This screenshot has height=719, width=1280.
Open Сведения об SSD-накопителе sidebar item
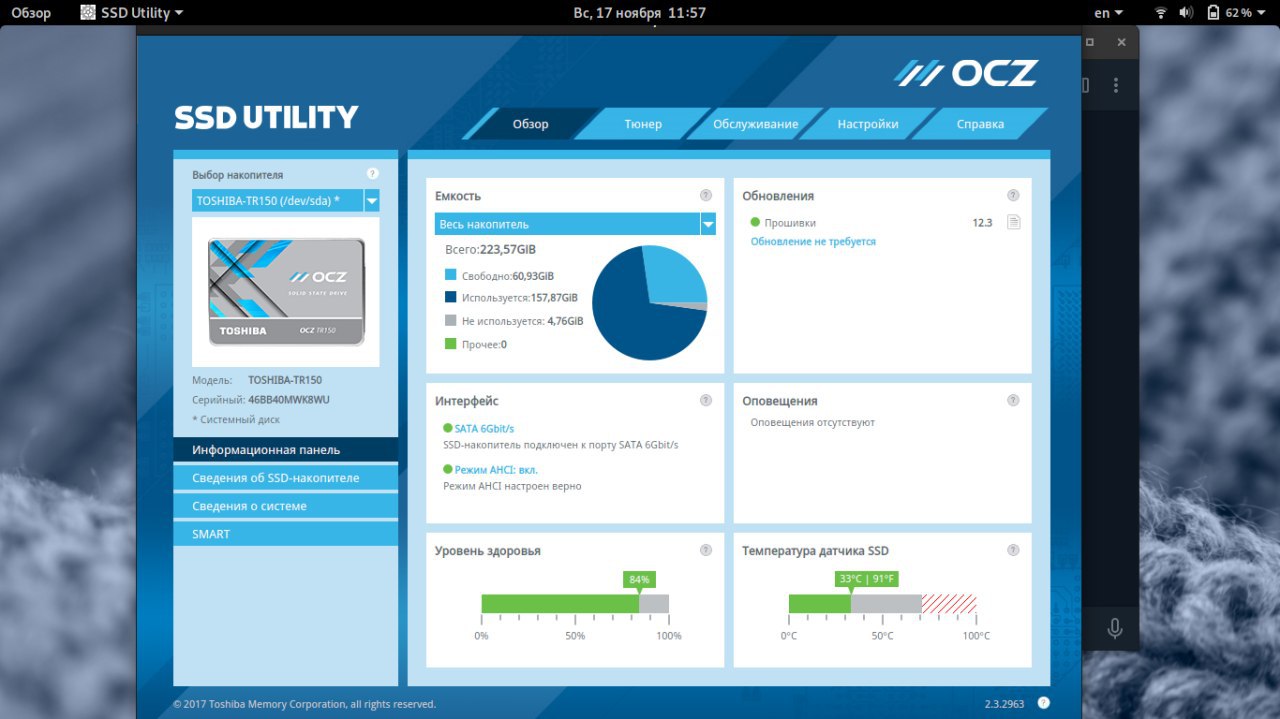(285, 478)
